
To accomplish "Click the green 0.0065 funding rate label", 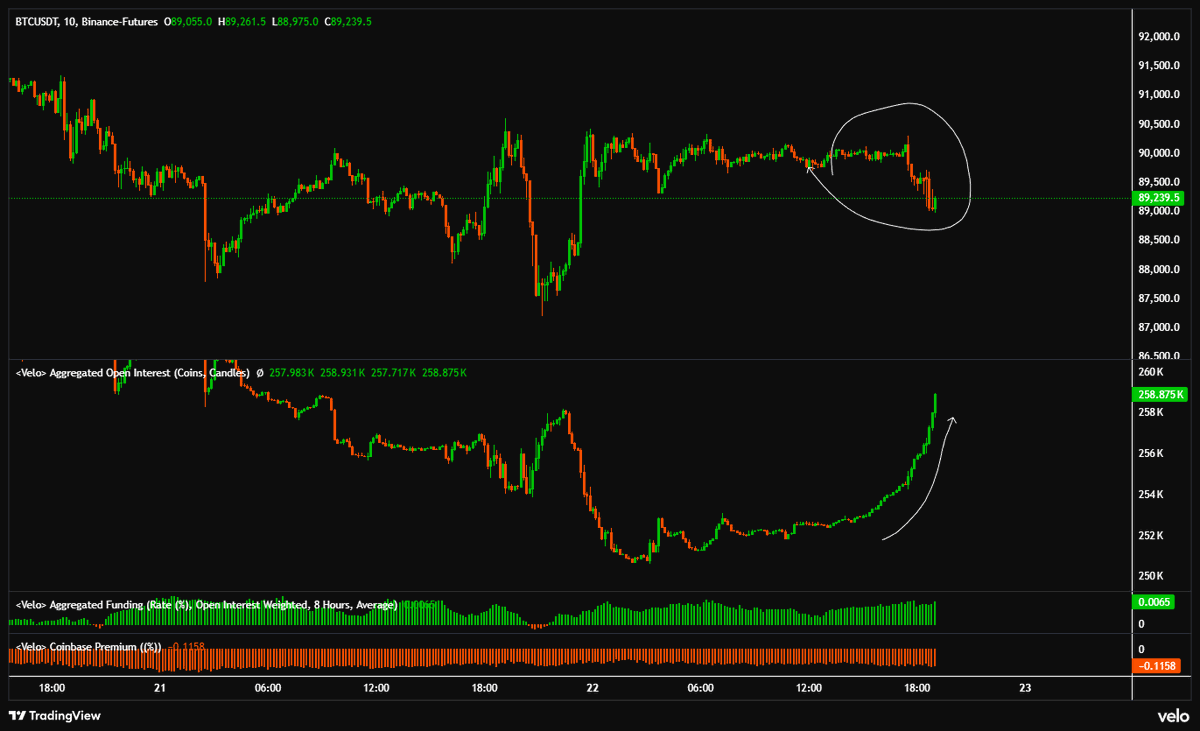I will tap(1153, 602).
